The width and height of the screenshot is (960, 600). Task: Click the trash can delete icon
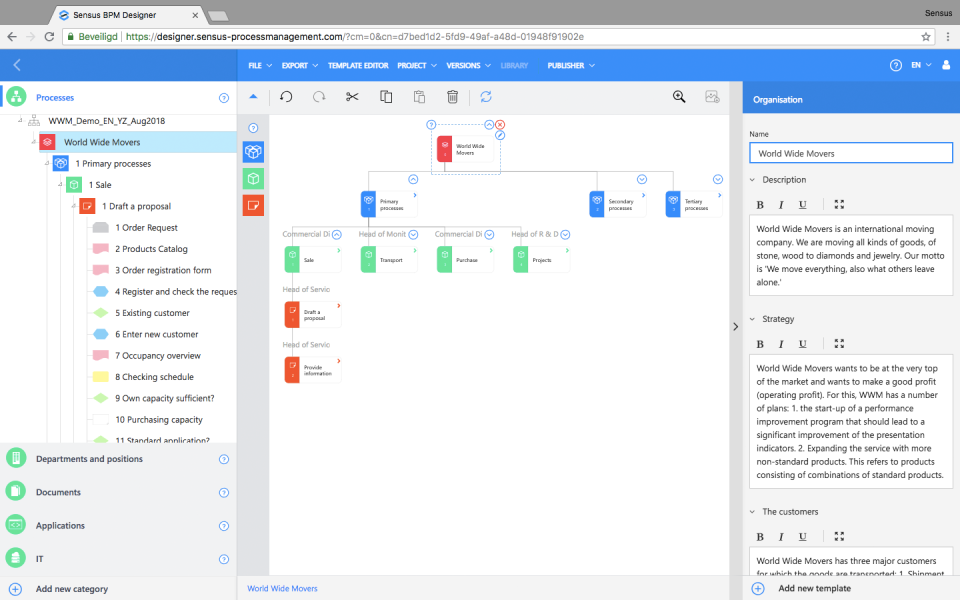(x=452, y=97)
